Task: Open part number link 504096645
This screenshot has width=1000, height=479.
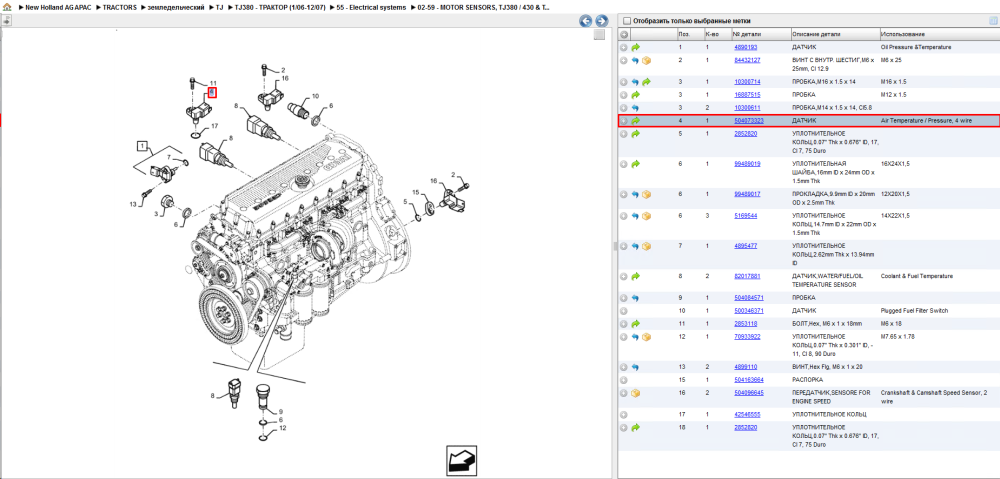Action: tap(749, 394)
